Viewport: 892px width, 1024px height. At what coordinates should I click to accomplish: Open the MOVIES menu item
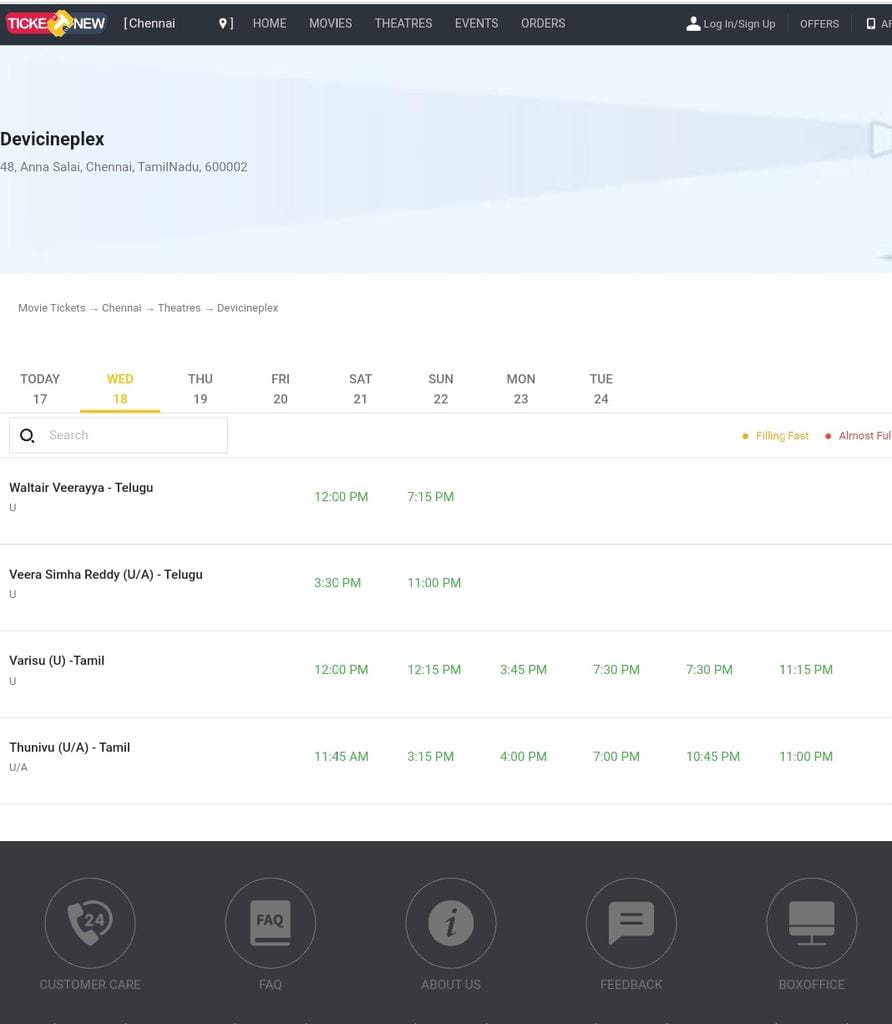click(330, 24)
